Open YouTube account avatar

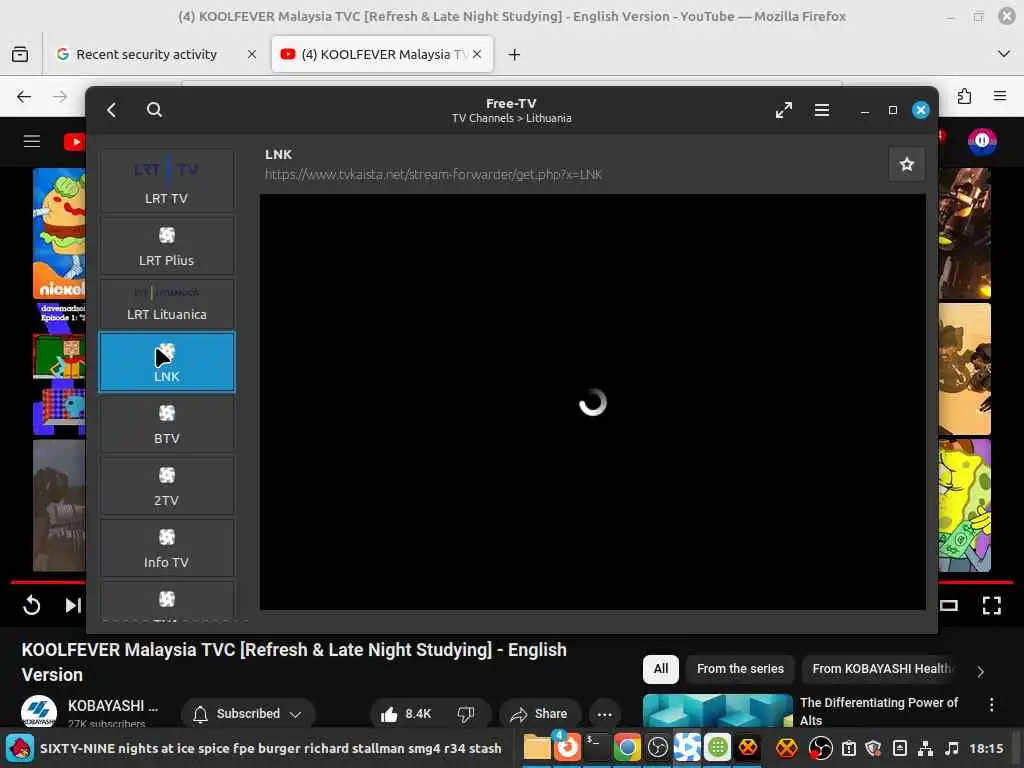click(x=982, y=141)
